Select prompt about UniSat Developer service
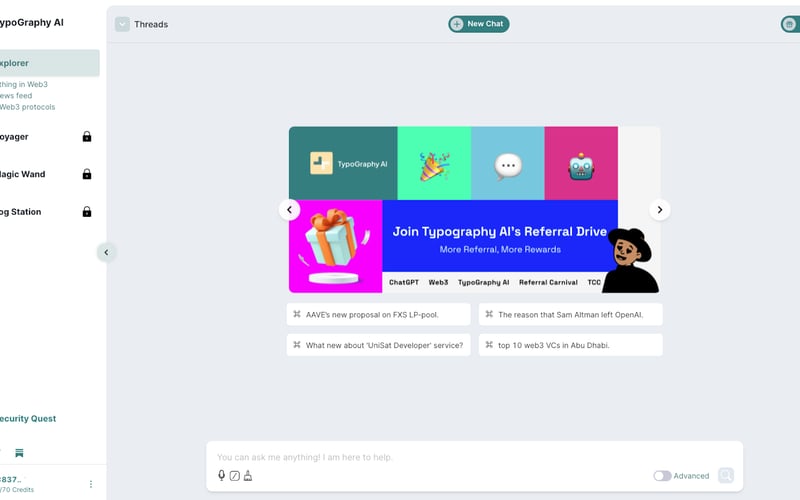The image size is (800, 500). click(x=379, y=345)
